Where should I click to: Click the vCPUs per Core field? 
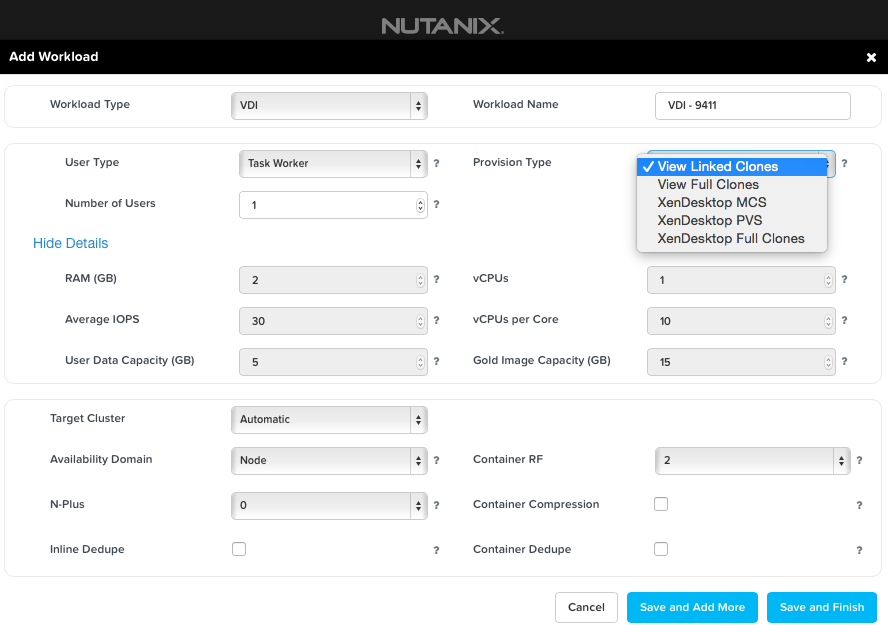[741, 321]
